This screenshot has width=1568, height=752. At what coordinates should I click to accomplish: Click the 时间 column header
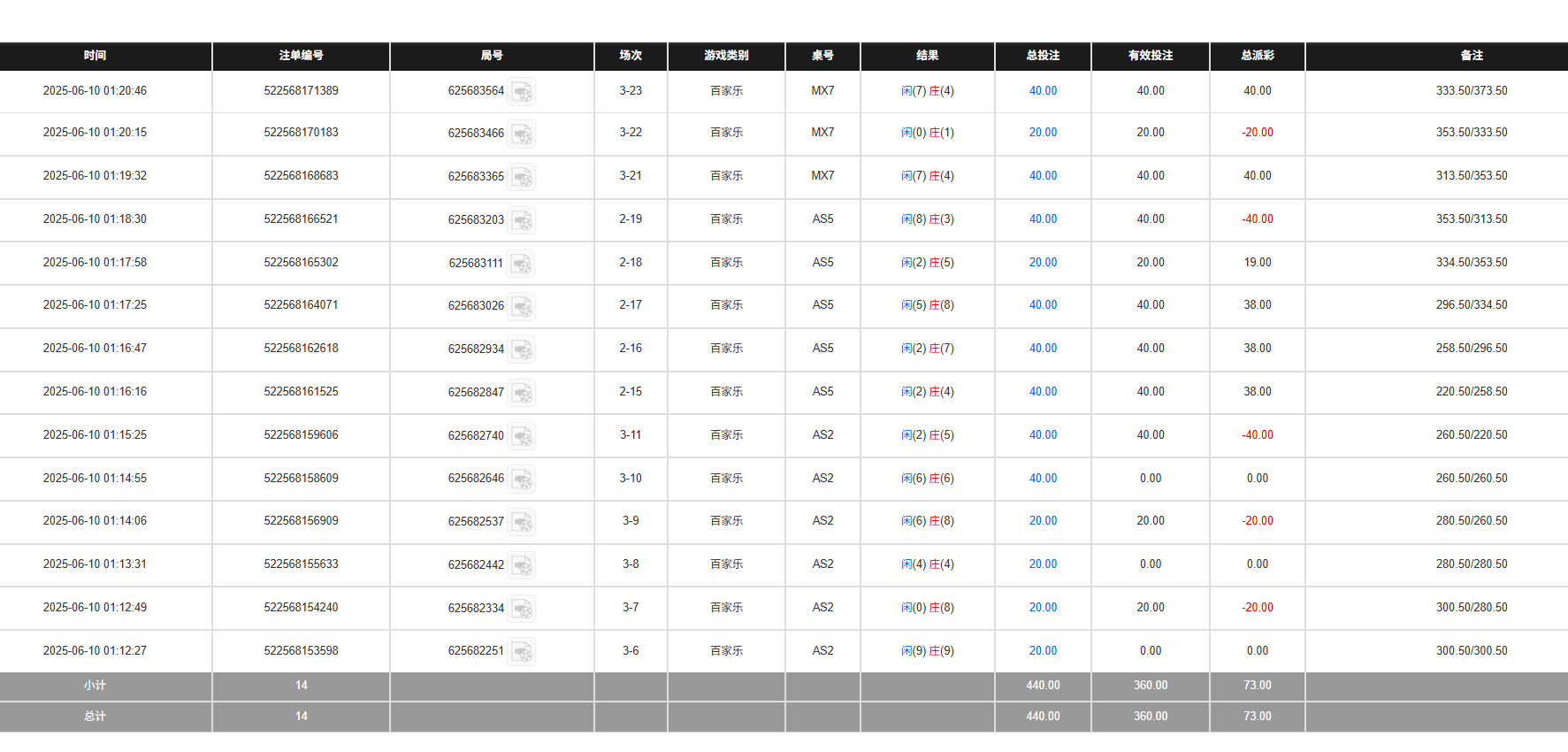[95, 56]
